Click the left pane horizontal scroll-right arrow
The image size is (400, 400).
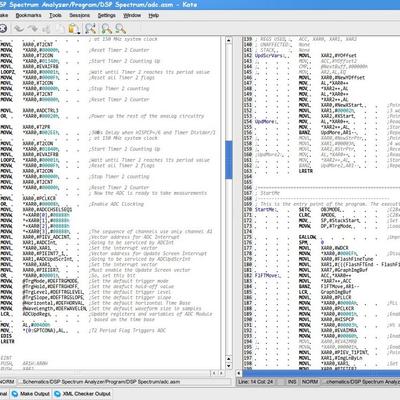pyautogui.click(x=220, y=373)
